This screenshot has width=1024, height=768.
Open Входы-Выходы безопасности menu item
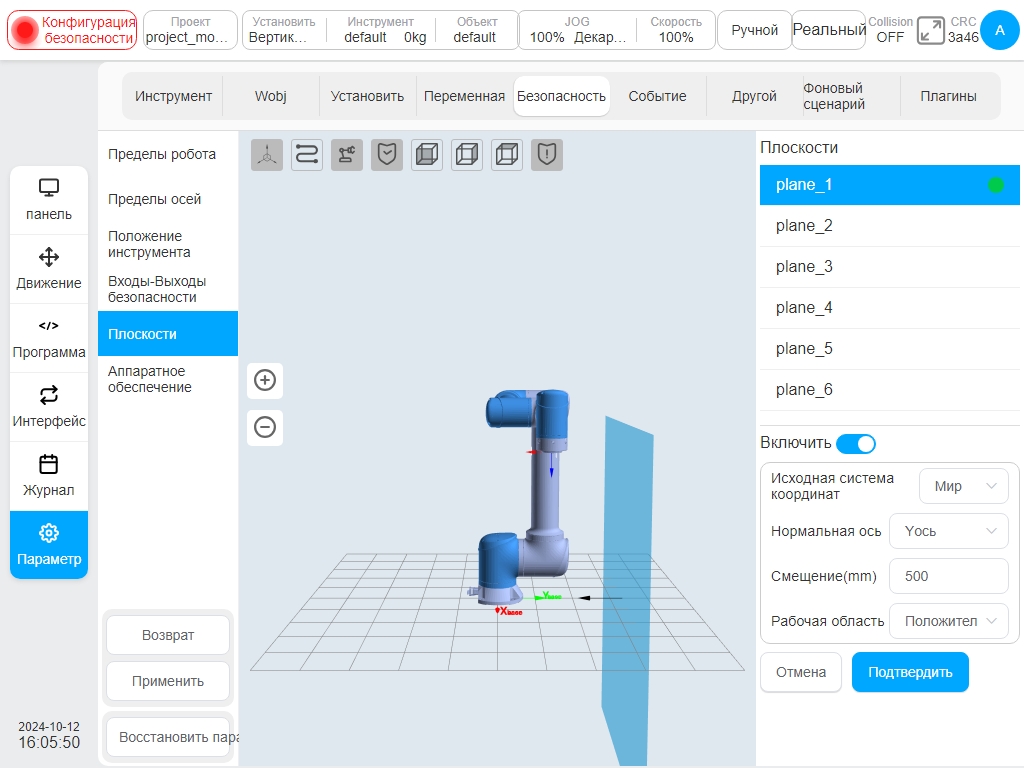(x=168, y=289)
